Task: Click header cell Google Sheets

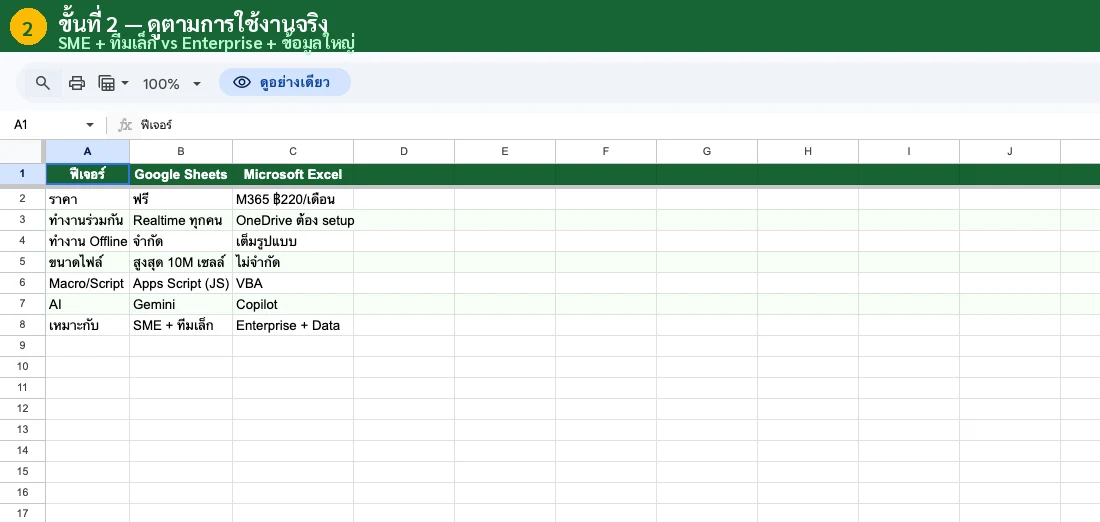Action: (x=181, y=174)
